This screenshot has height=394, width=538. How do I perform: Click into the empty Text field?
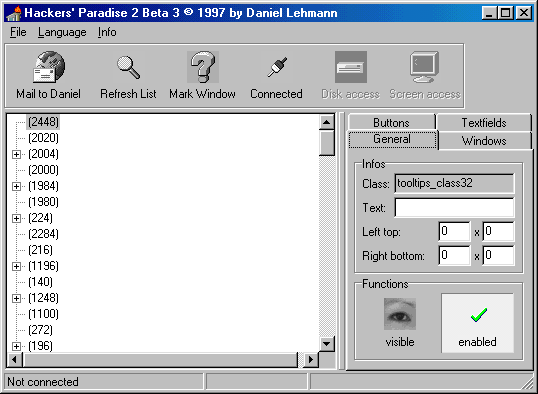454,207
